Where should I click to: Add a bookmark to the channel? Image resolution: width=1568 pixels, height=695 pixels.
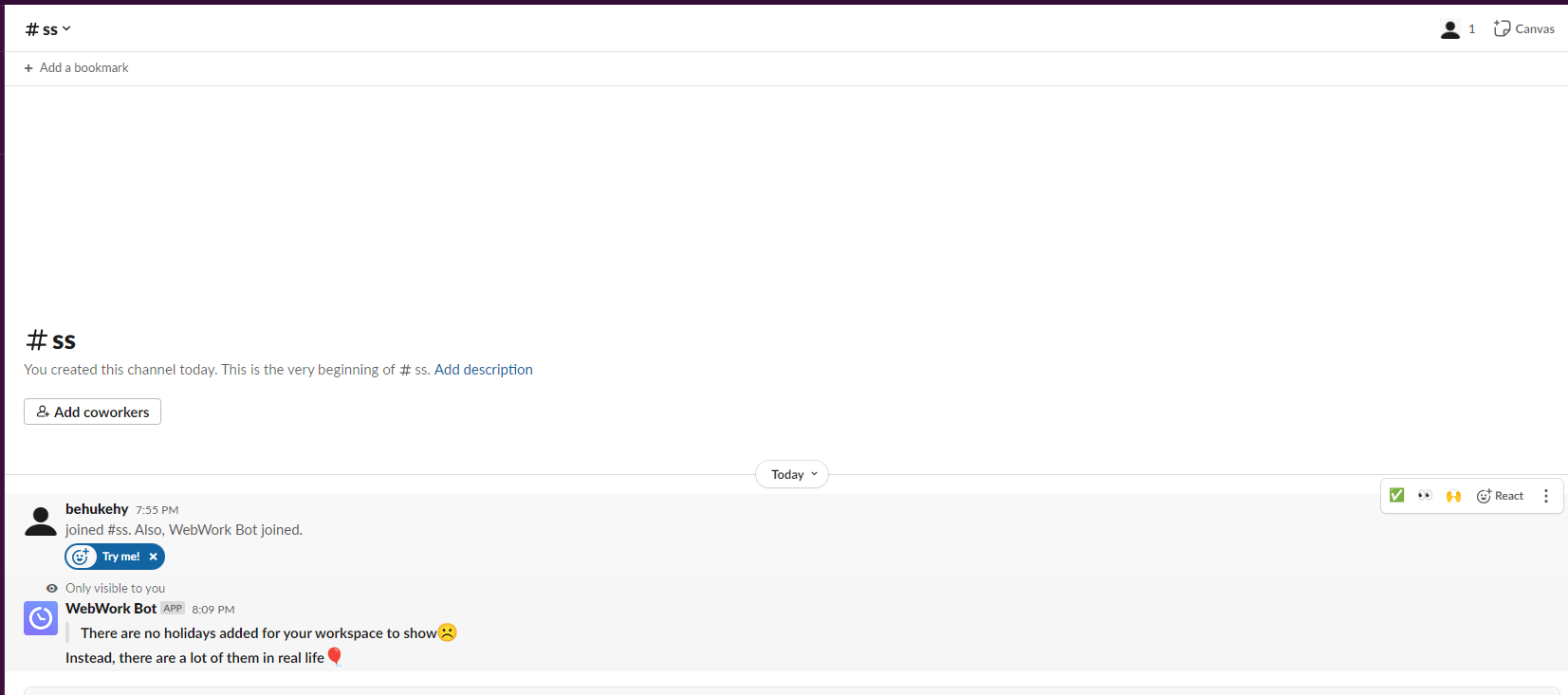[76, 68]
